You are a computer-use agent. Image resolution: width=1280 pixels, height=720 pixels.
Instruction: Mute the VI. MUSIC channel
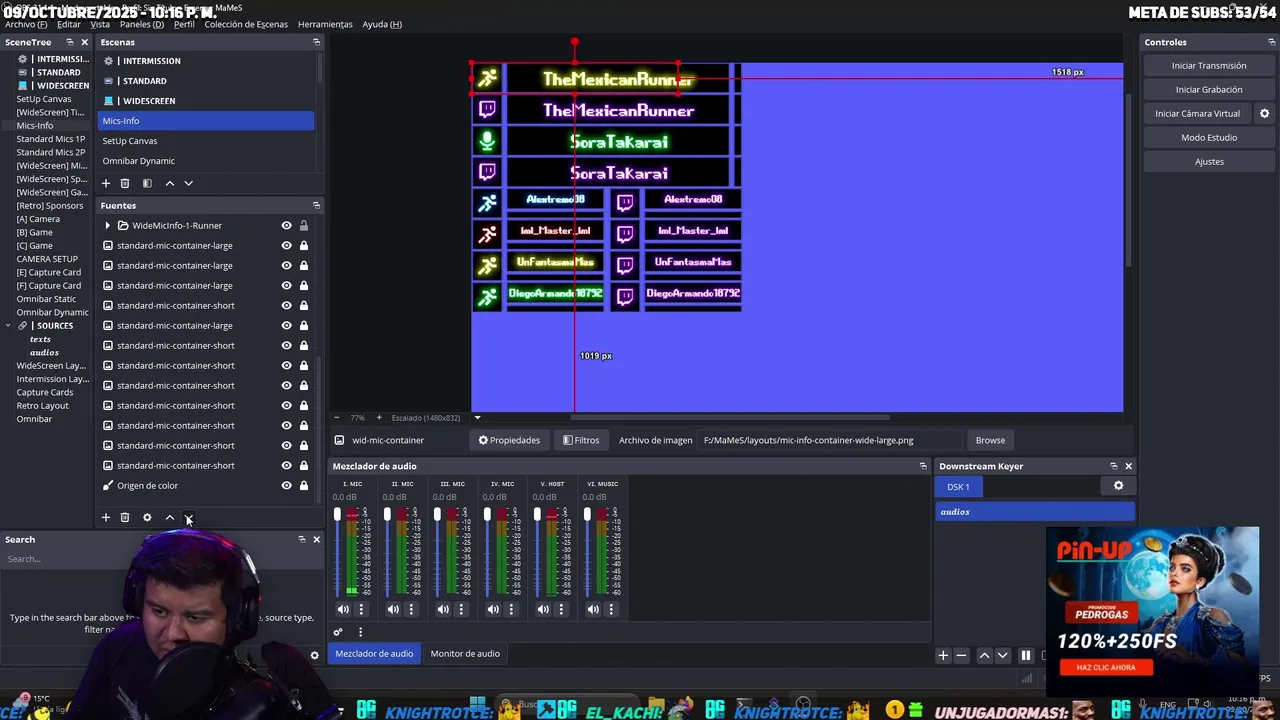[593, 609]
